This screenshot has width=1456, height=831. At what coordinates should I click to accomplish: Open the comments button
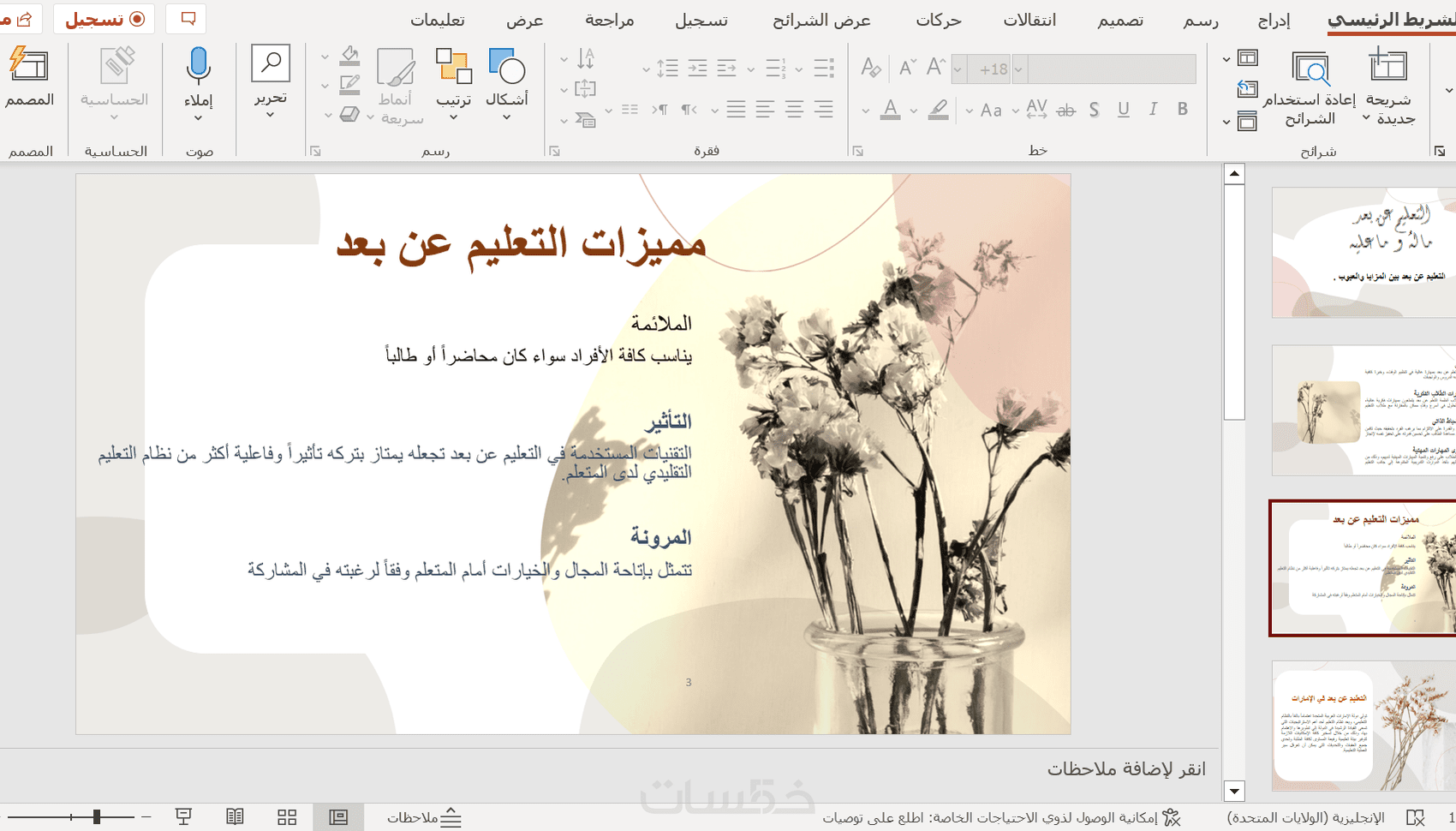pyautogui.click(x=188, y=19)
